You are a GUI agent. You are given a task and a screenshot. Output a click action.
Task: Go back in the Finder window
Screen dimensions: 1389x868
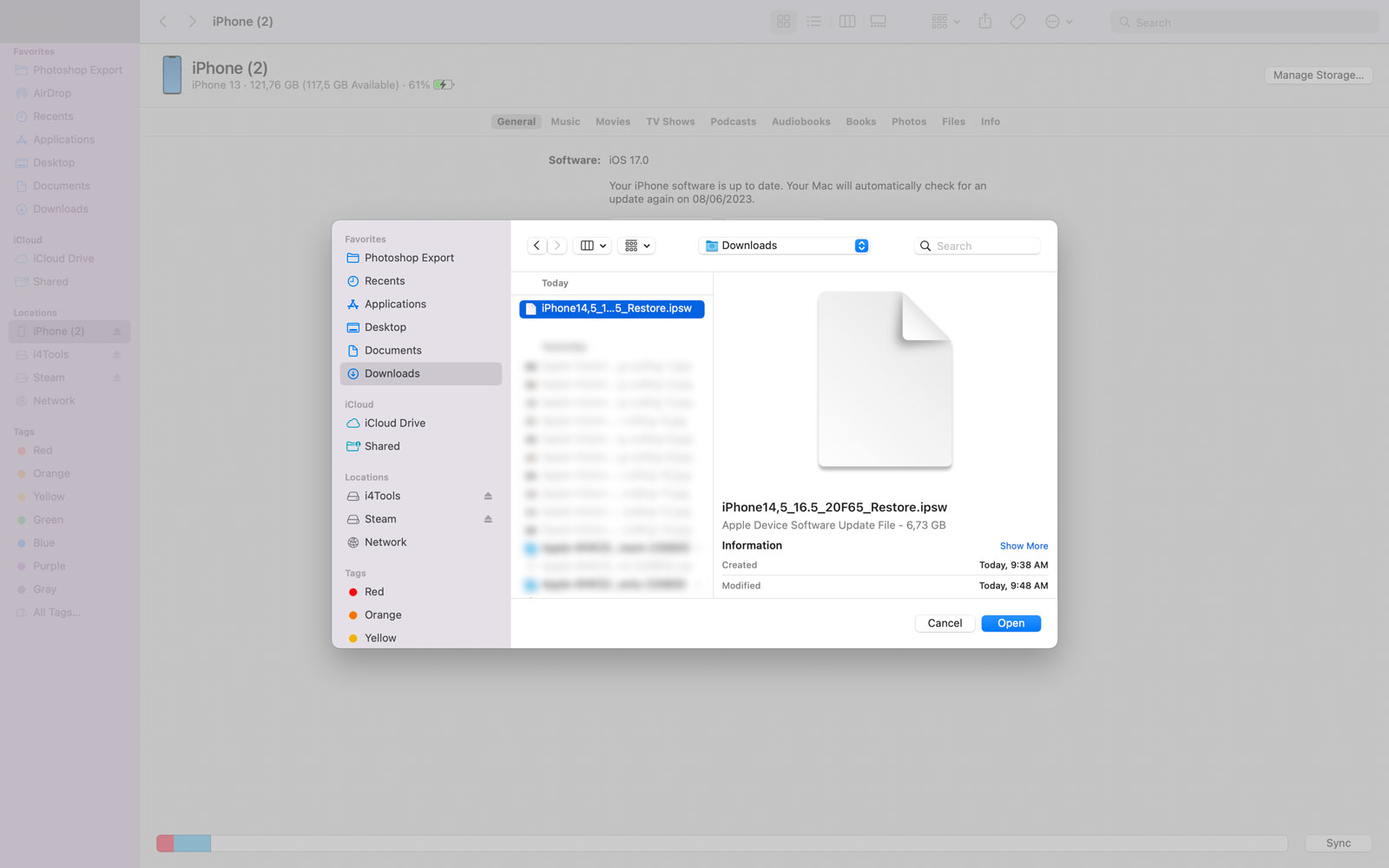pos(163,22)
